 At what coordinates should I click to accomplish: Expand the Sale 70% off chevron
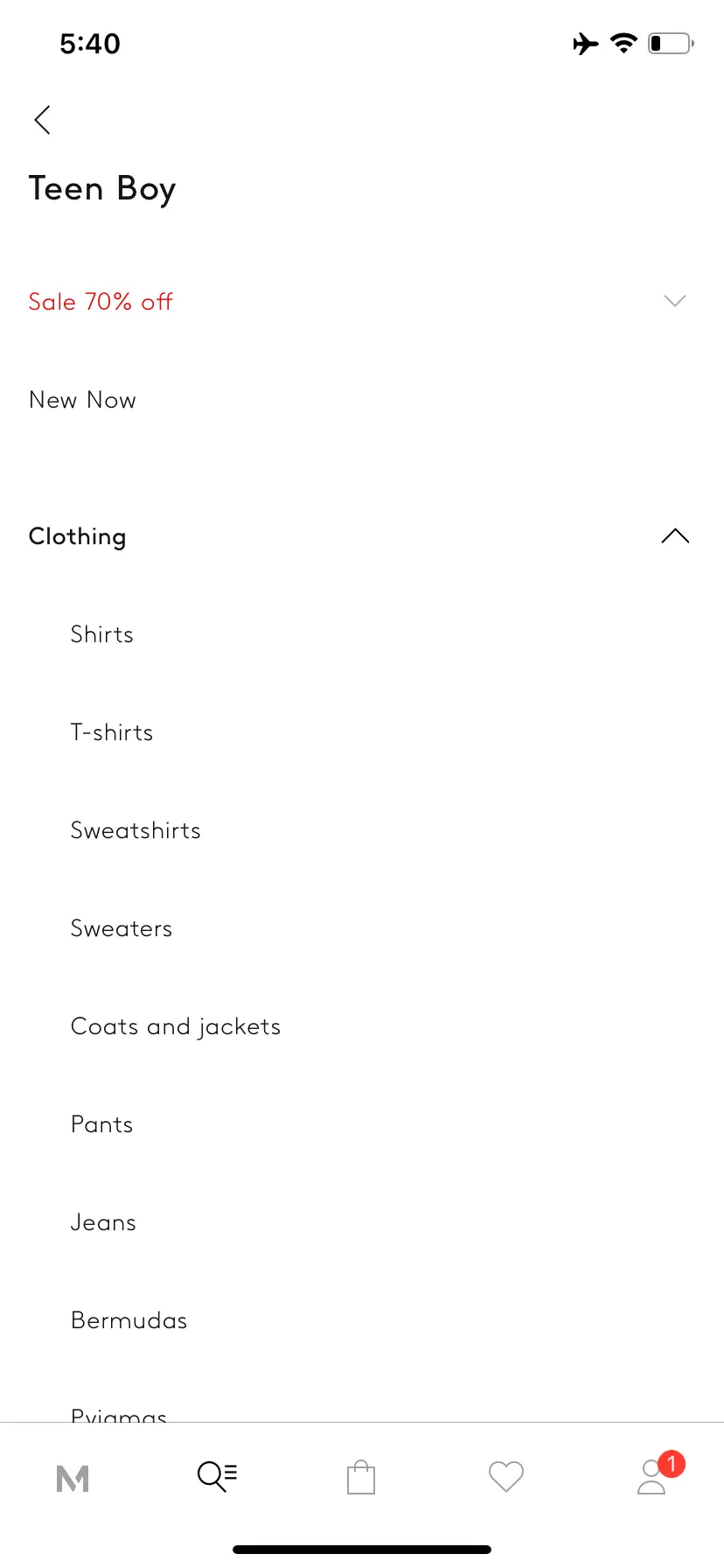click(x=675, y=301)
